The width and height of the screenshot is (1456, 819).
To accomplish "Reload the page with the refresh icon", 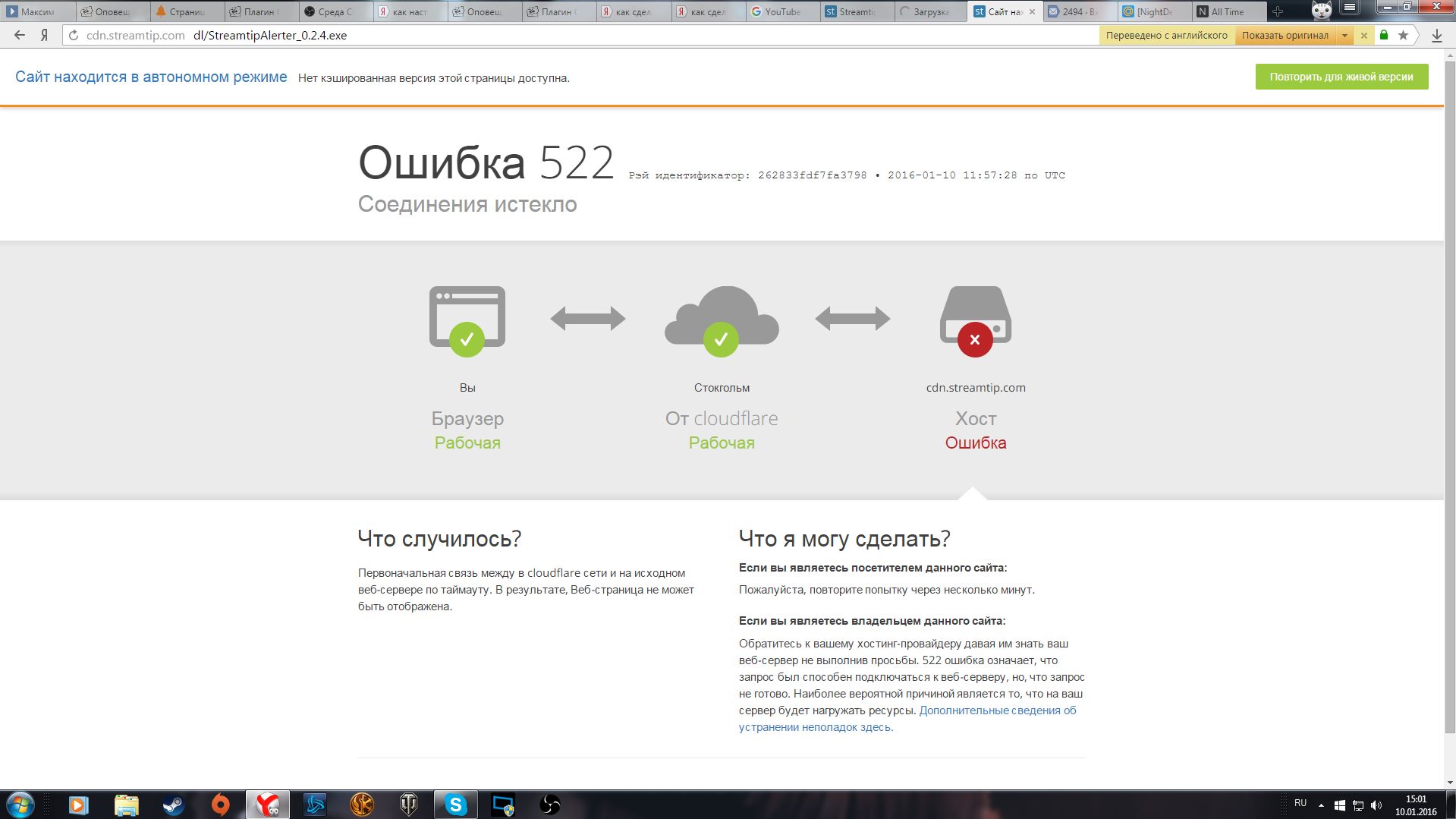I will coord(74,35).
